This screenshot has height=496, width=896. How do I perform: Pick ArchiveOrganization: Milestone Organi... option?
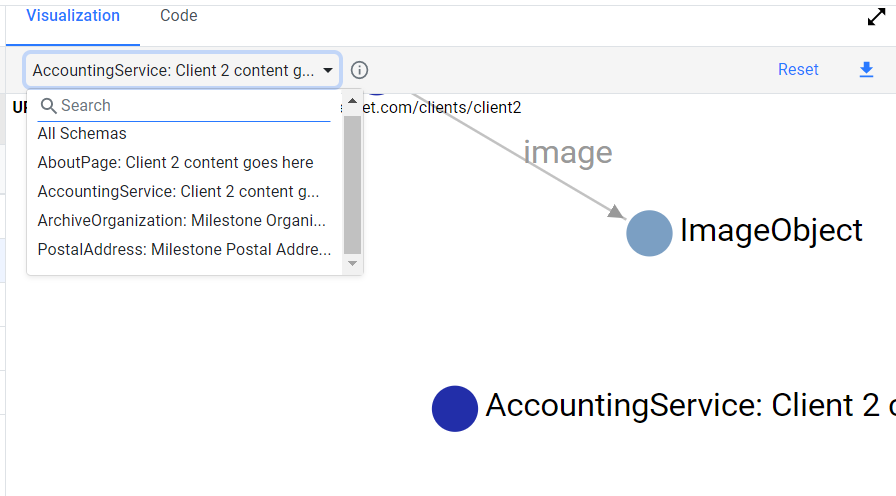click(182, 221)
